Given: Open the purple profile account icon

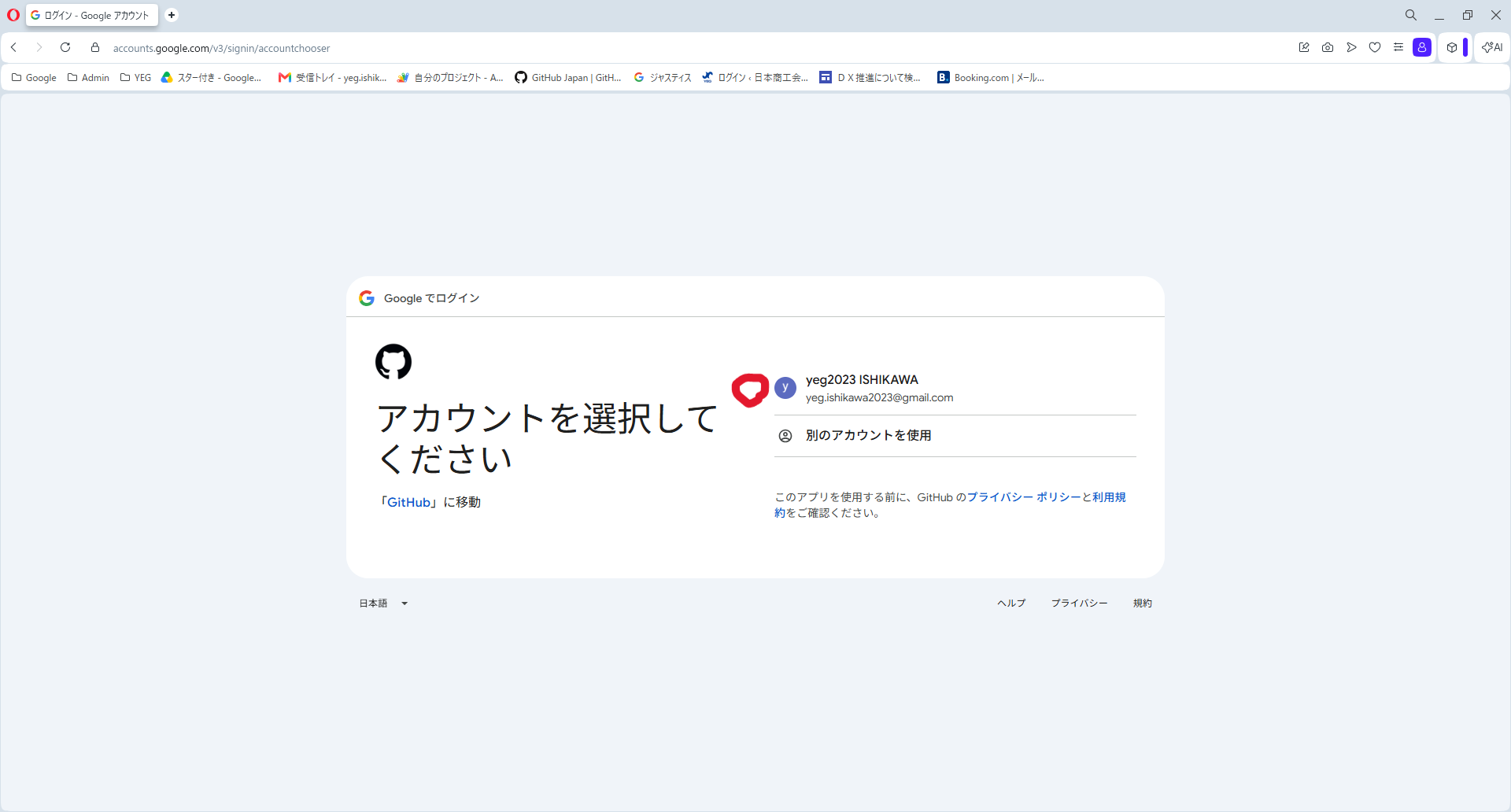Looking at the screenshot, I should coord(1422,47).
